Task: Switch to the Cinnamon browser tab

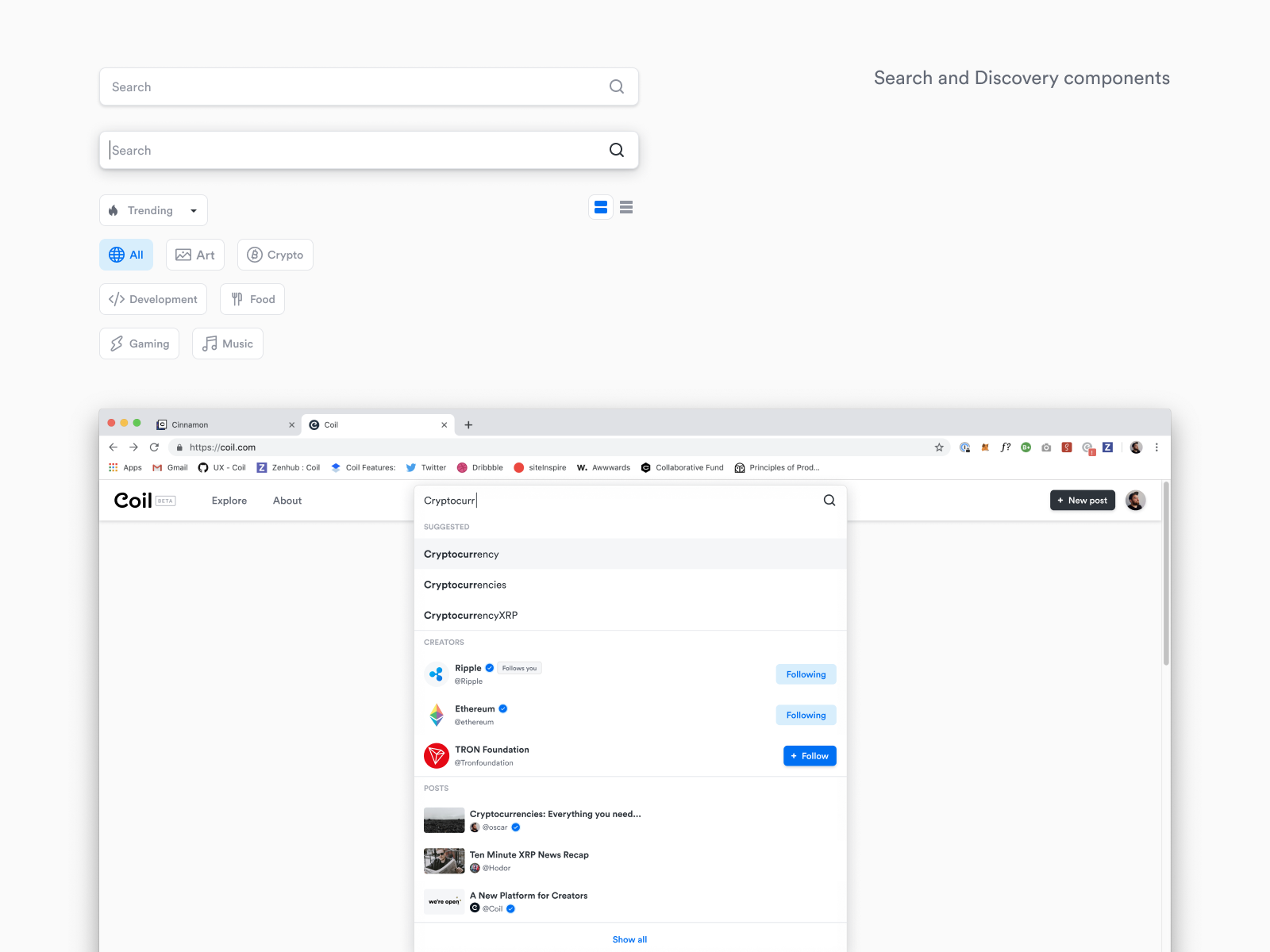Action: [226, 424]
